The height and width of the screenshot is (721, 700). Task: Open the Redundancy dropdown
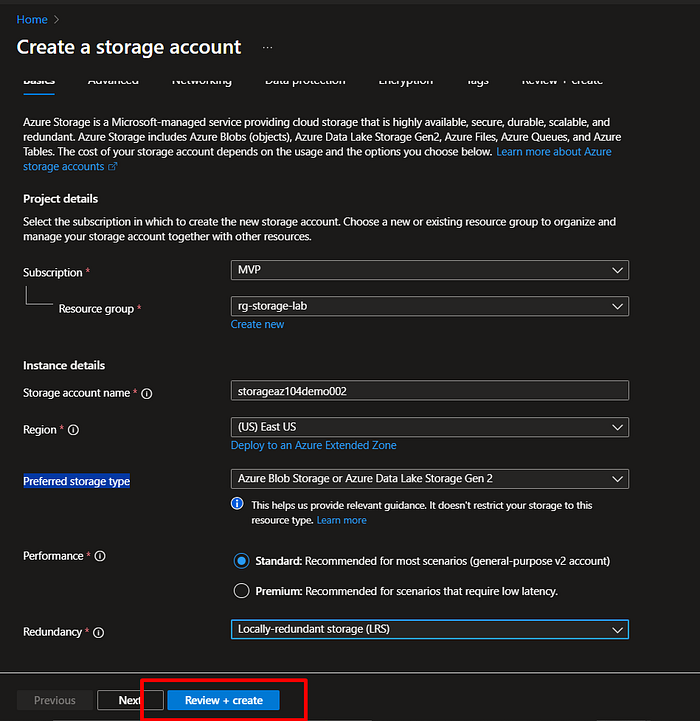[x=429, y=629]
